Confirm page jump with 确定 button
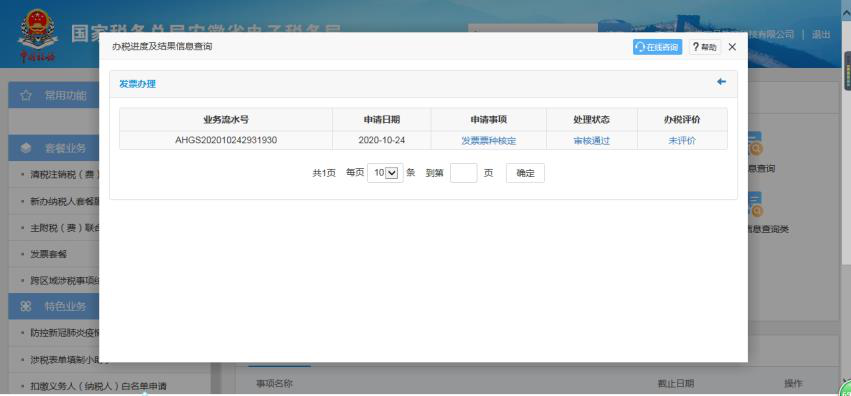This screenshot has width=851, height=396. (x=525, y=173)
